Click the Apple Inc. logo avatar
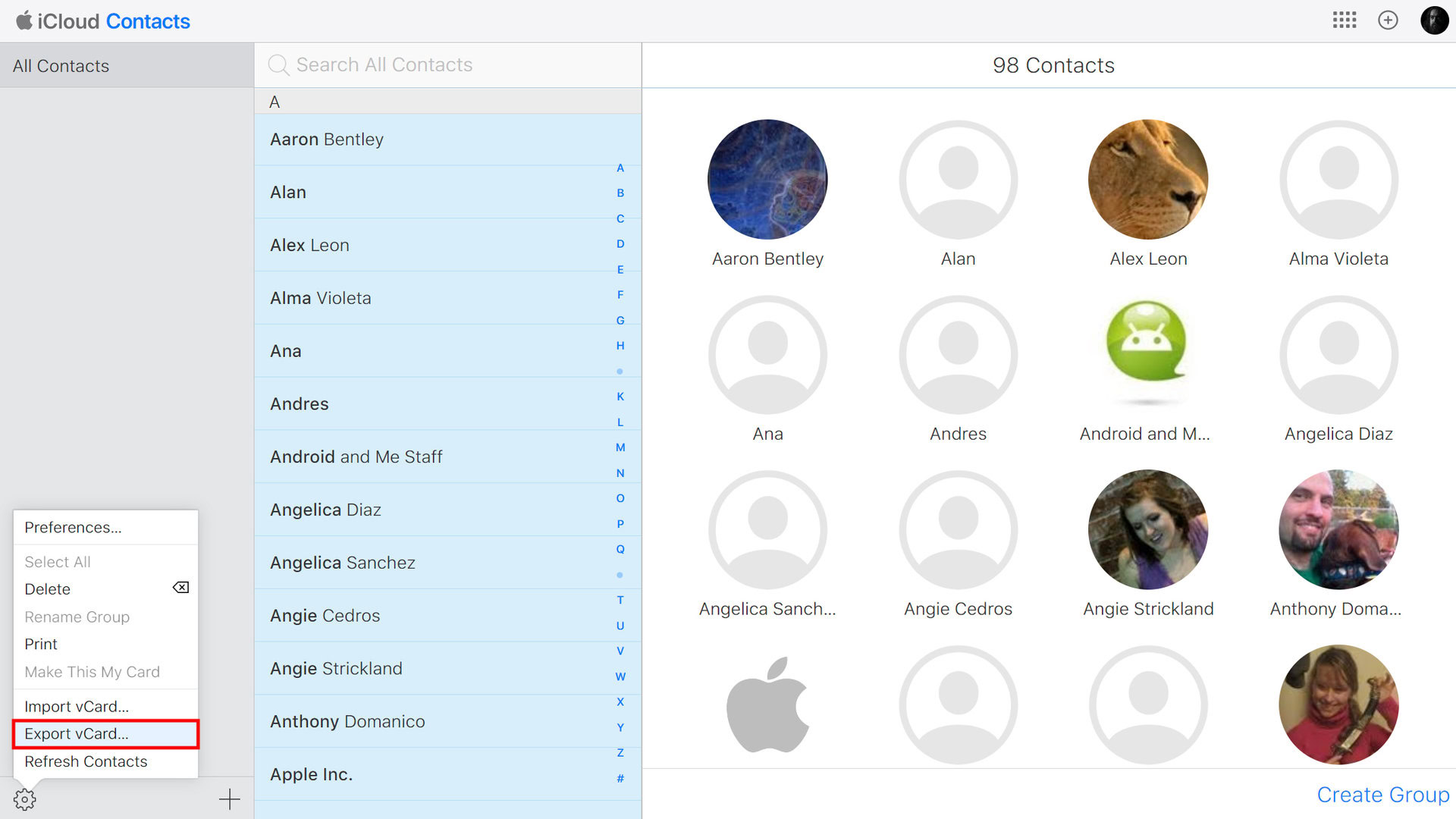This screenshot has height=819, width=1456. tap(767, 704)
